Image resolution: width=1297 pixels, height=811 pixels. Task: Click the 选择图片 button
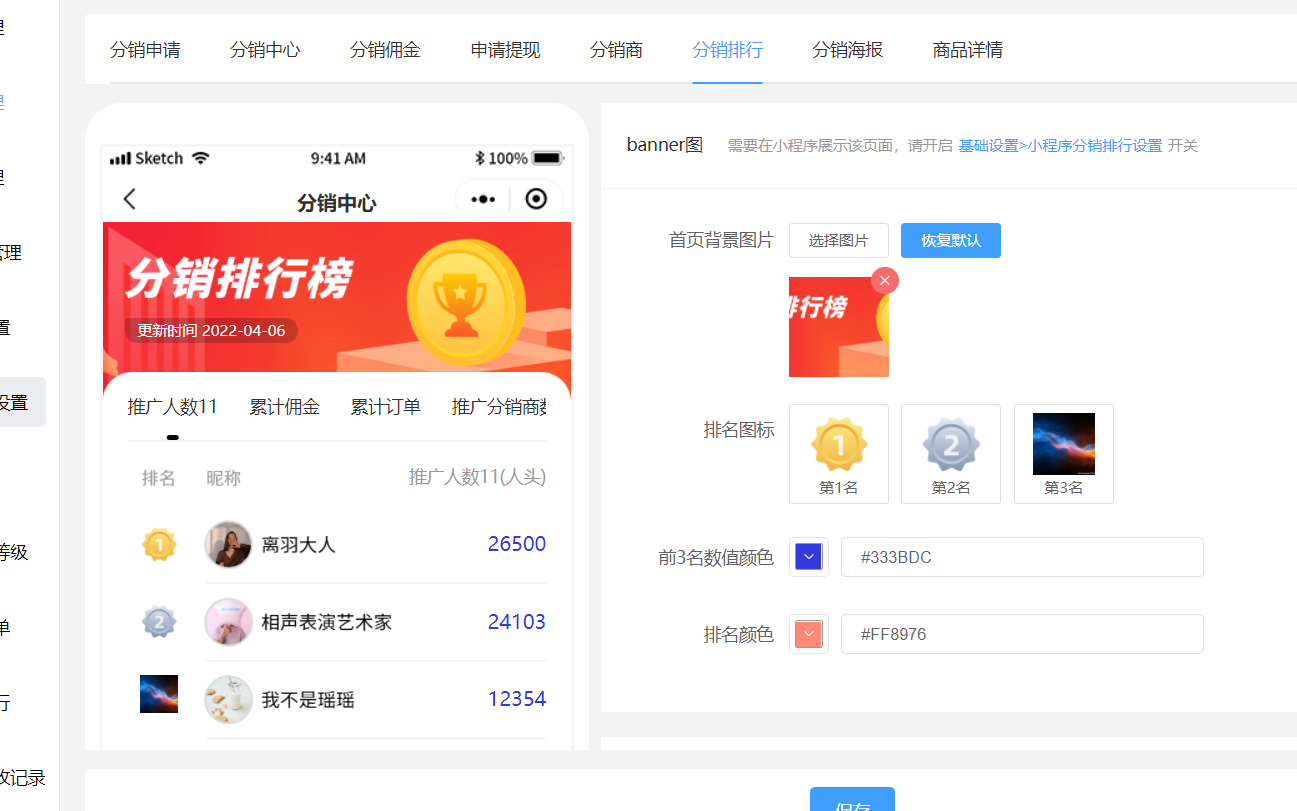pyautogui.click(x=839, y=240)
